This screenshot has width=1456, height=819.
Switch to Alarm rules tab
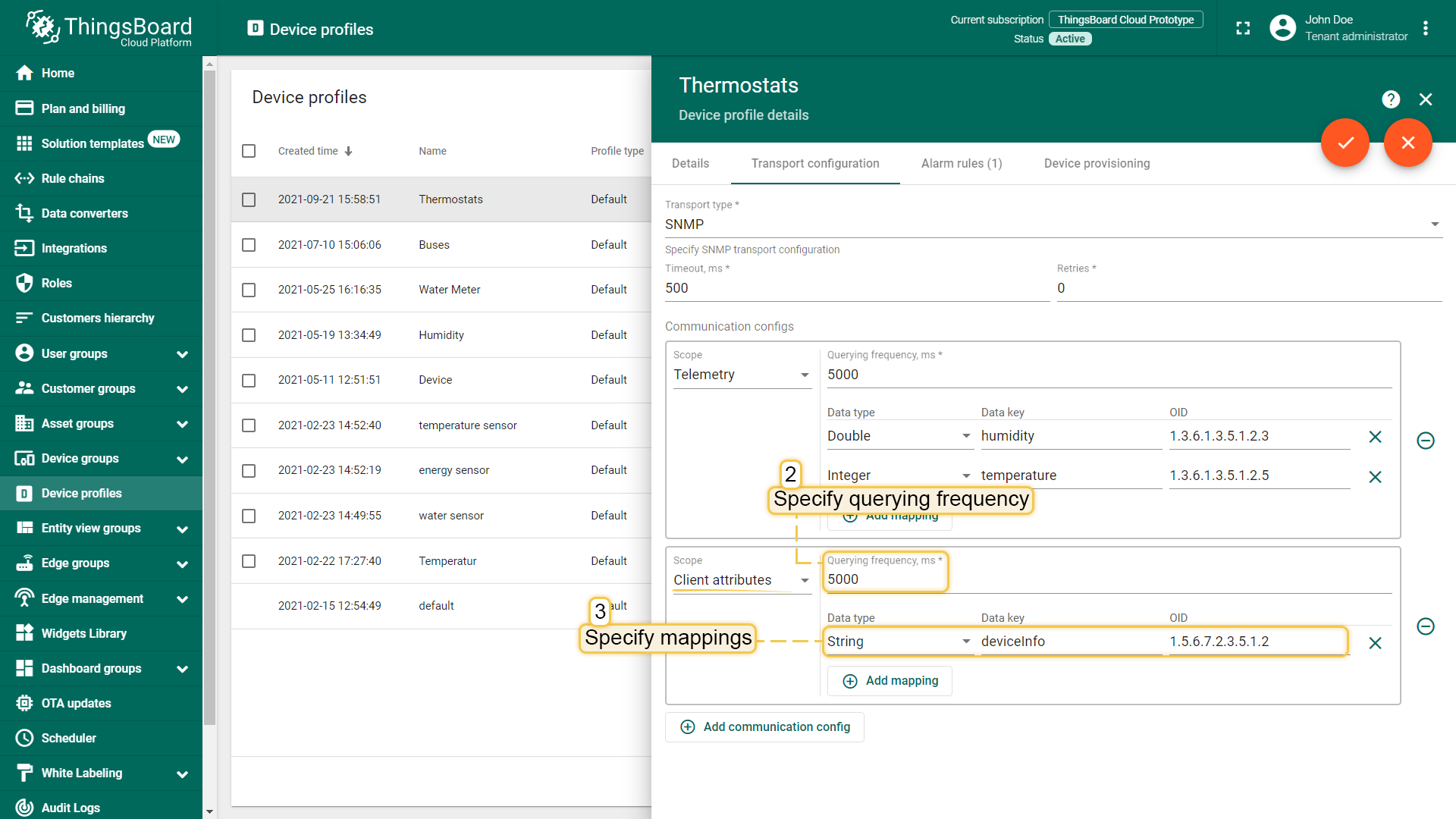tap(961, 164)
